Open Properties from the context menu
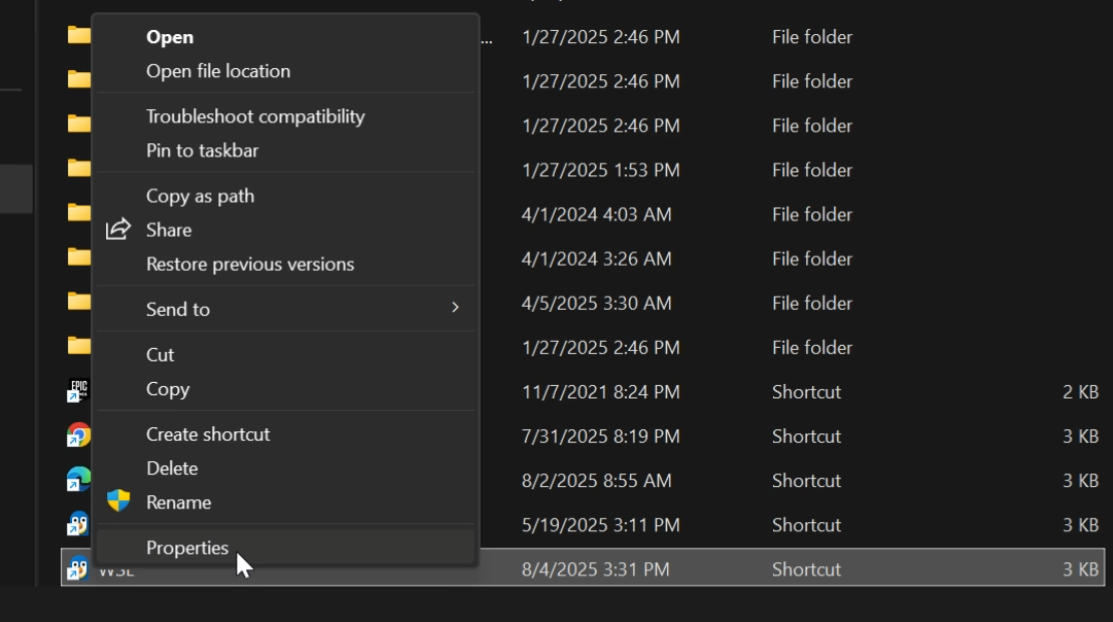The image size is (1113, 622). (x=187, y=548)
